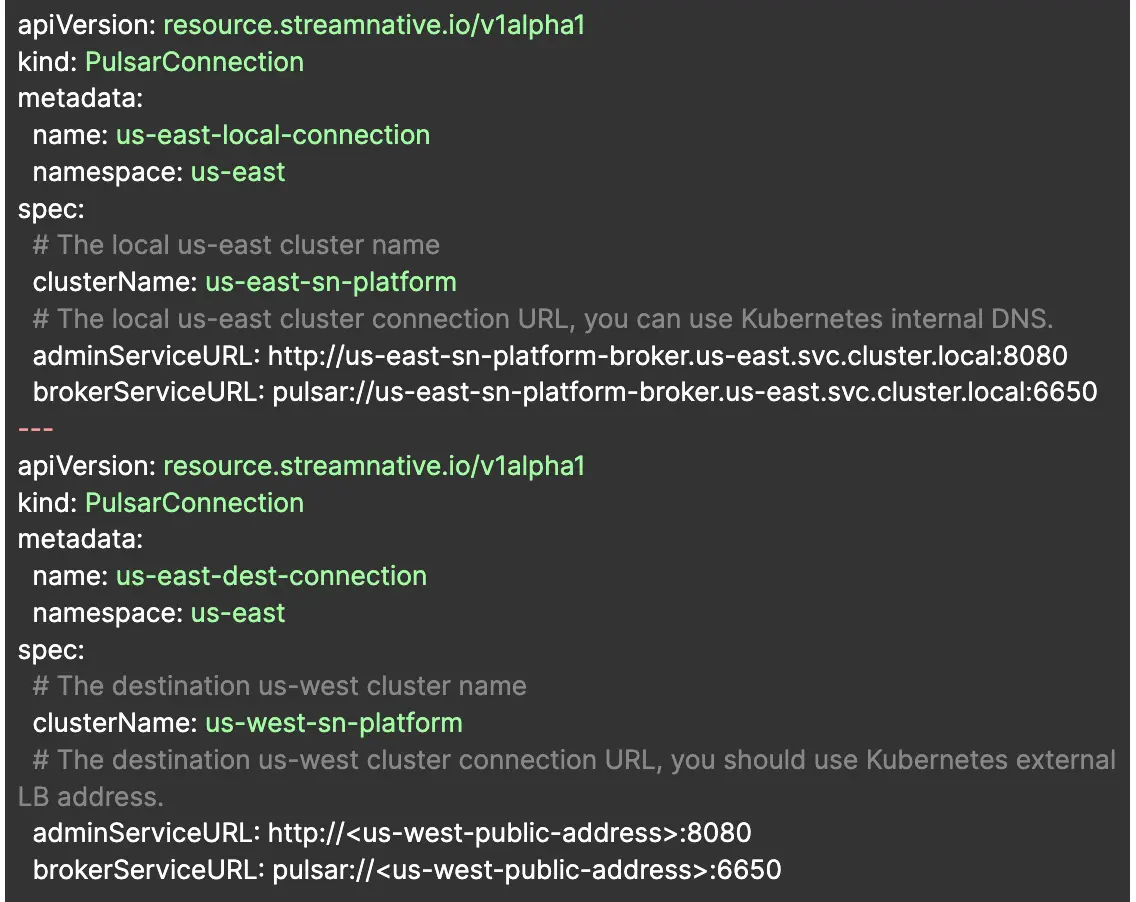Click the spec key above the us-west comment
Image resolution: width=1136 pixels, height=902 pixels.
[x=51, y=650]
